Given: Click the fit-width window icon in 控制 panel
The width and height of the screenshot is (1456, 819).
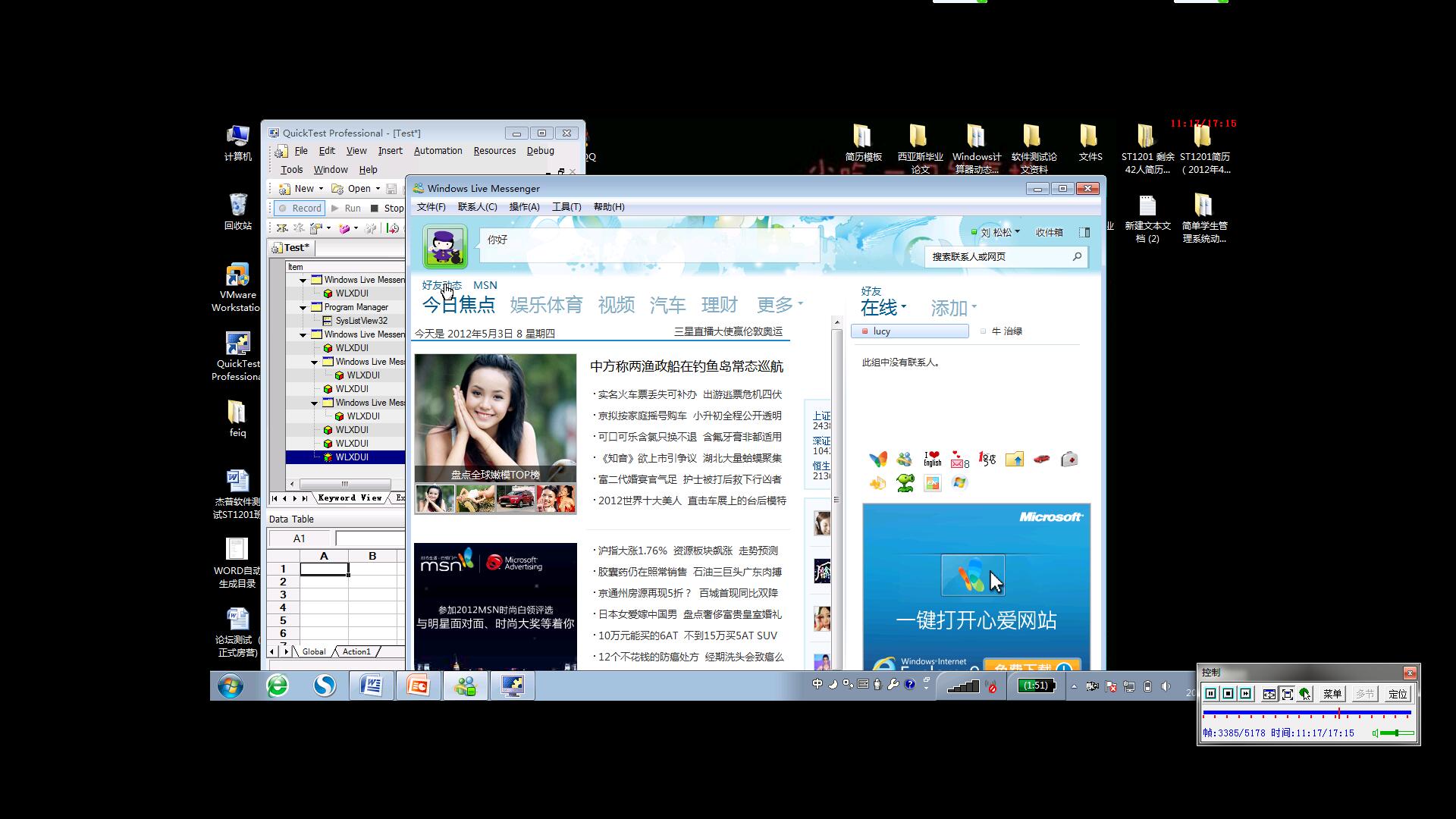Looking at the screenshot, I should pyautogui.click(x=1269, y=694).
